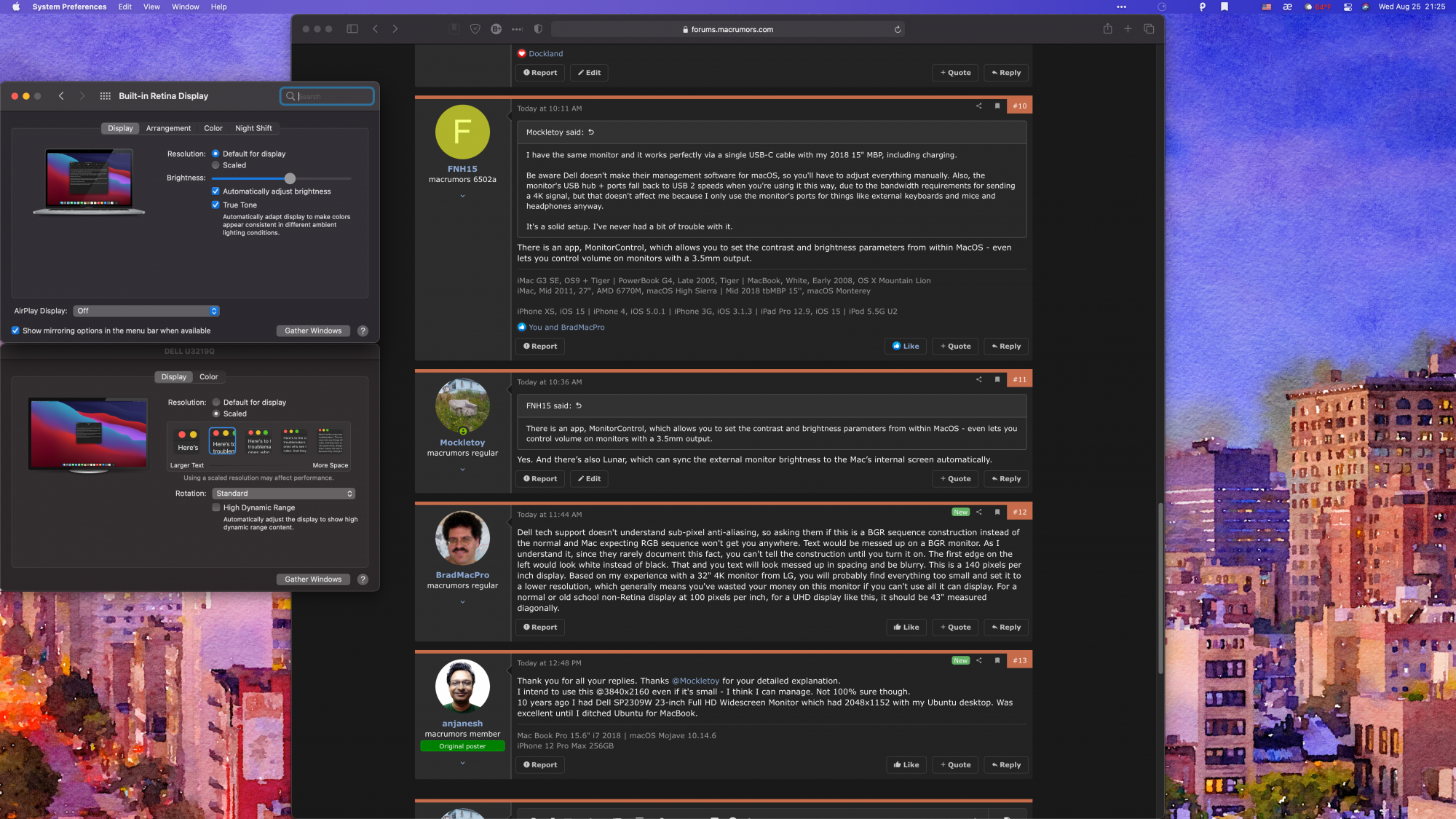This screenshot has height=819, width=1456.
Task: Open tab overview icon in Safari
Action: pyautogui.click(x=1149, y=29)
